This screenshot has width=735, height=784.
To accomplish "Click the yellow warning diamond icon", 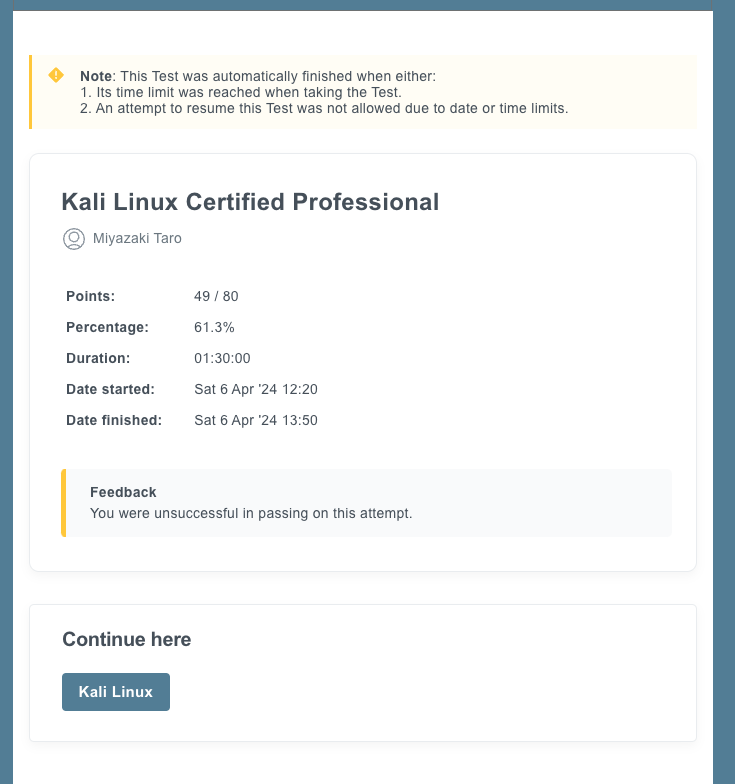I will [x=56, y=76].
